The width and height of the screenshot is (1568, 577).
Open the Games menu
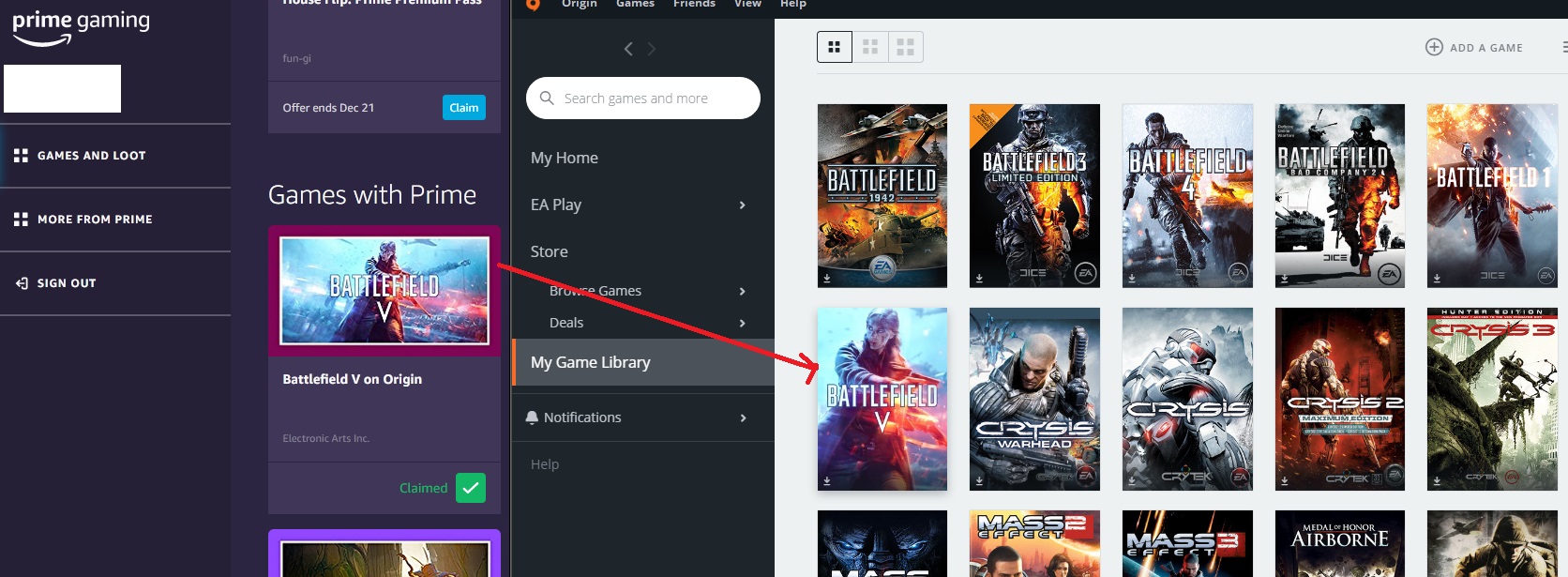tap(635, 4)
